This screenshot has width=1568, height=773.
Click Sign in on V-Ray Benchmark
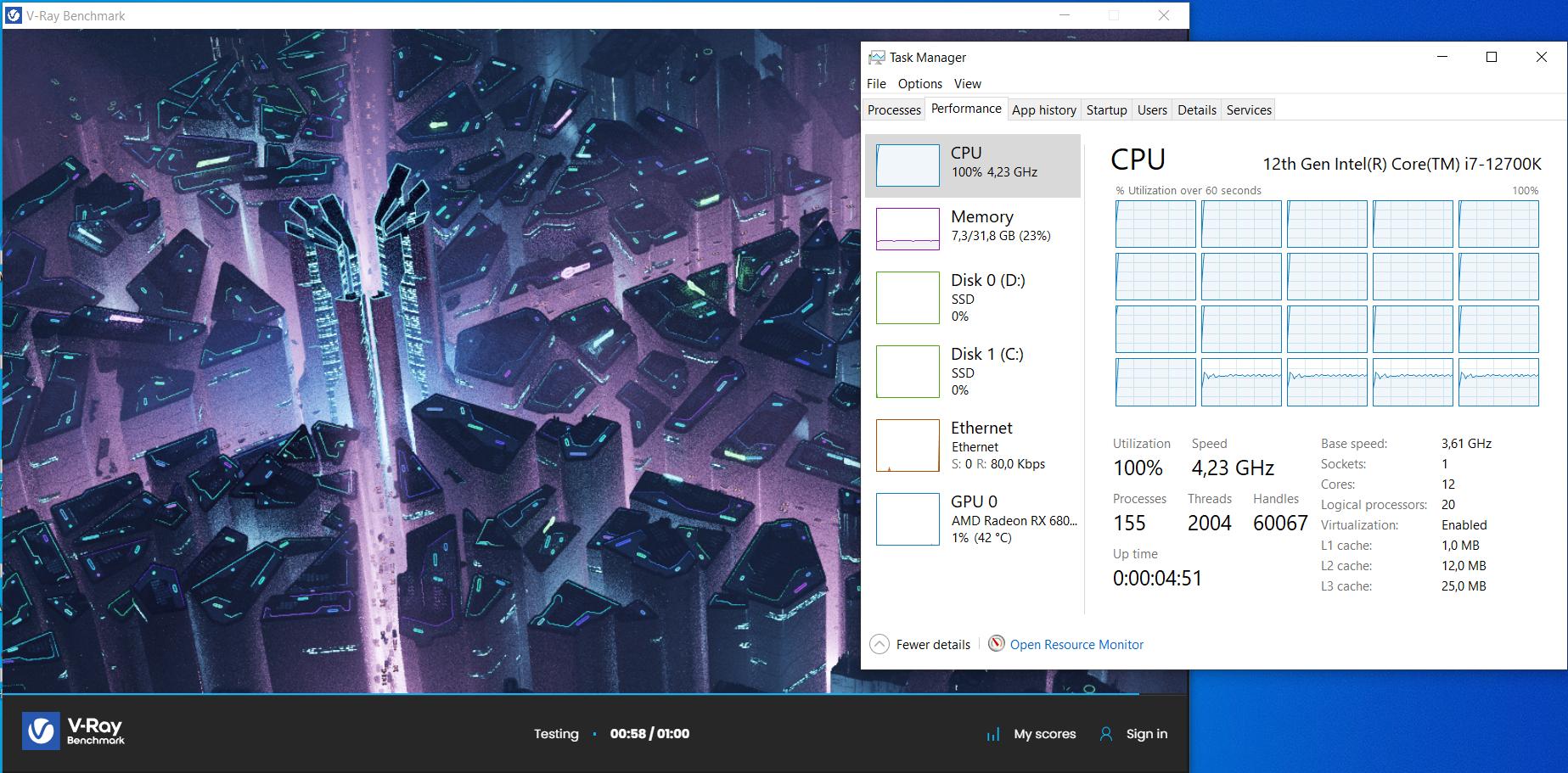pos(1147,734)
